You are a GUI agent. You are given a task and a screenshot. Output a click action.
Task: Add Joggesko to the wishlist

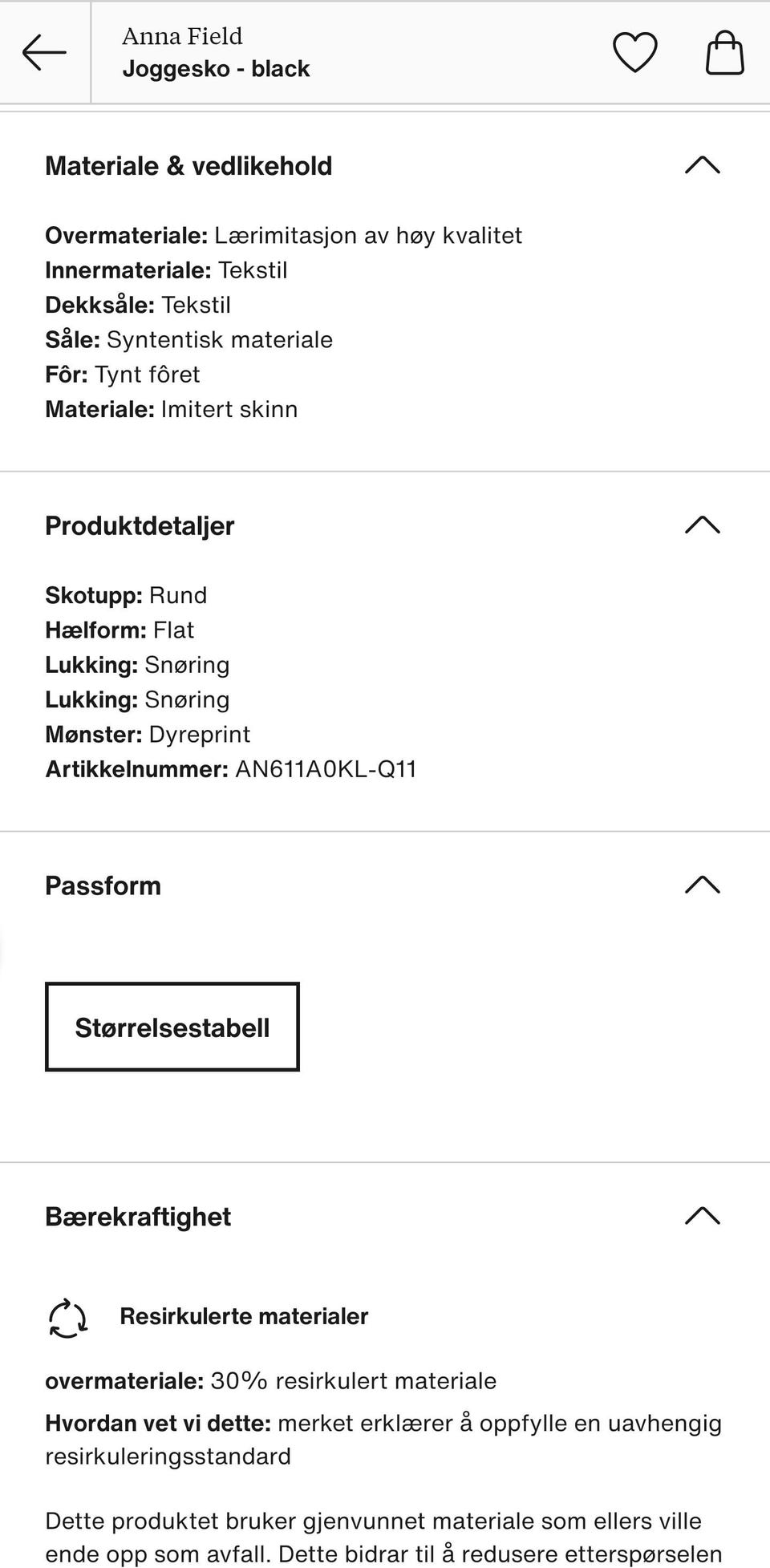coord(634,52)
